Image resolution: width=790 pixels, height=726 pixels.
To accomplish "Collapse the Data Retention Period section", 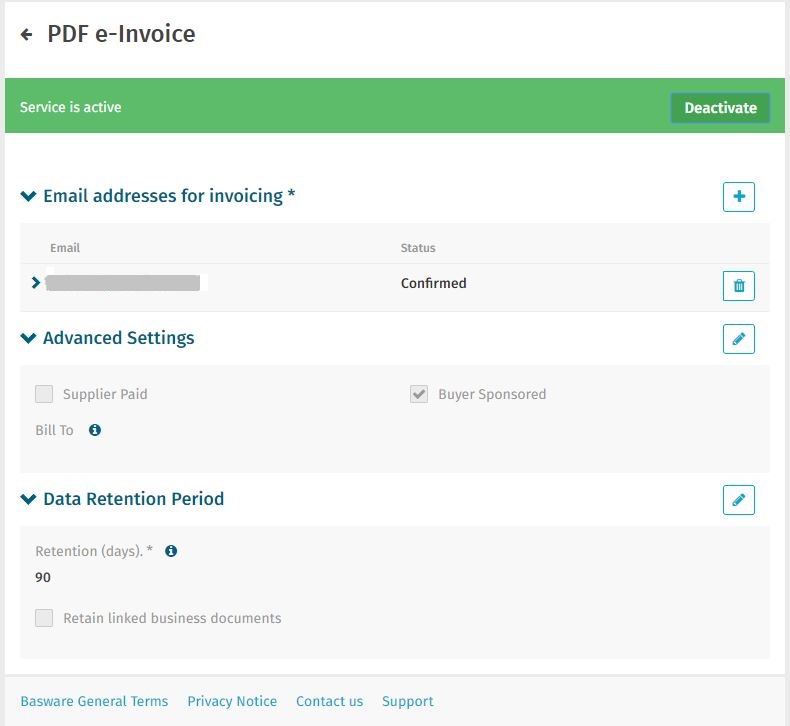I will [x=28, y=499].
